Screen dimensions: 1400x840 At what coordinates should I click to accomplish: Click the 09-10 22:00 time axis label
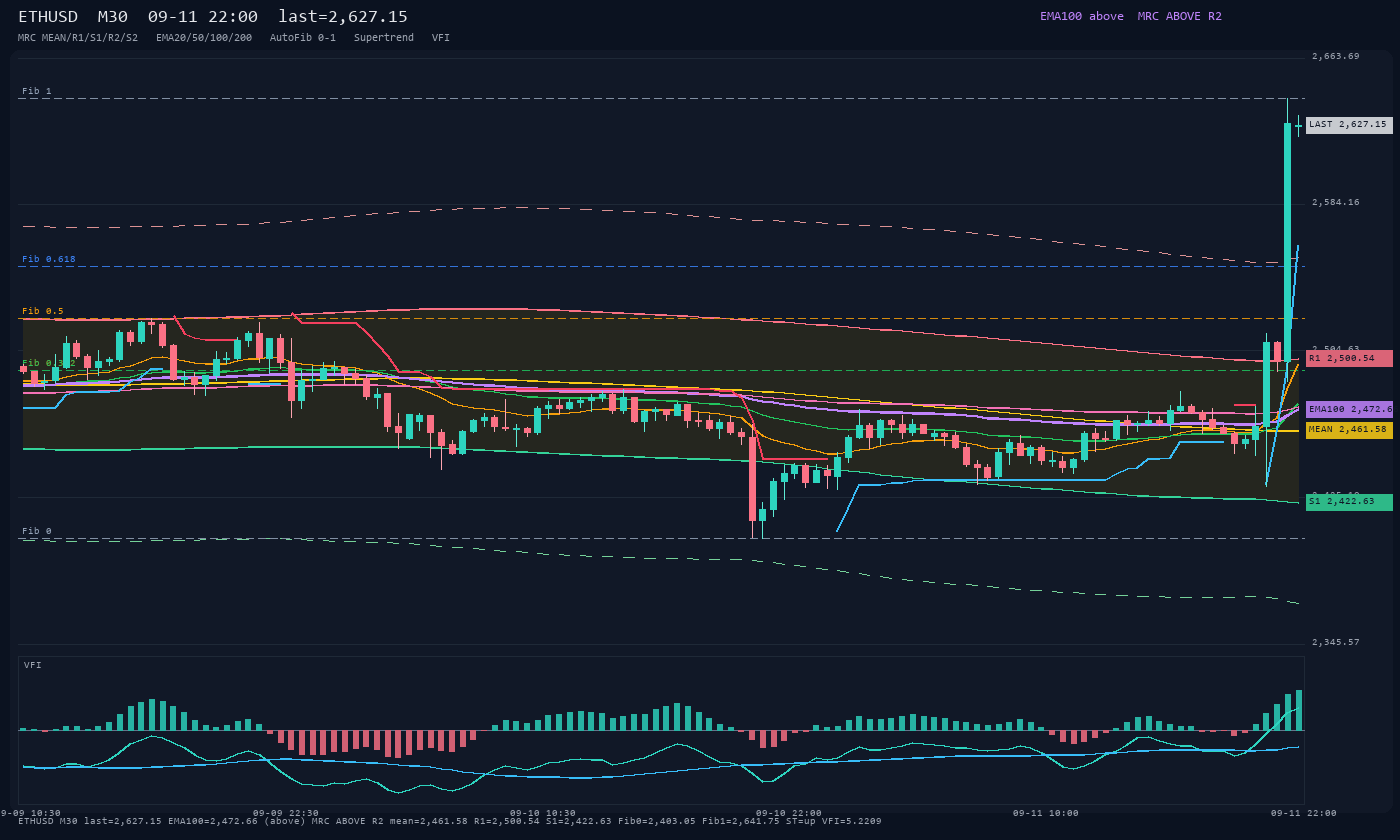click(x=789, y=813)
